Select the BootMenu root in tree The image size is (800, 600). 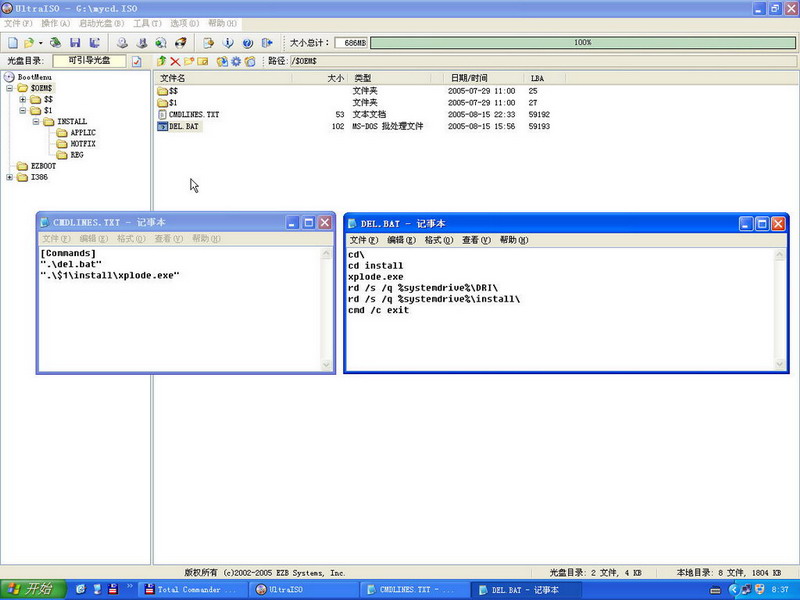[x=34, y=77]
